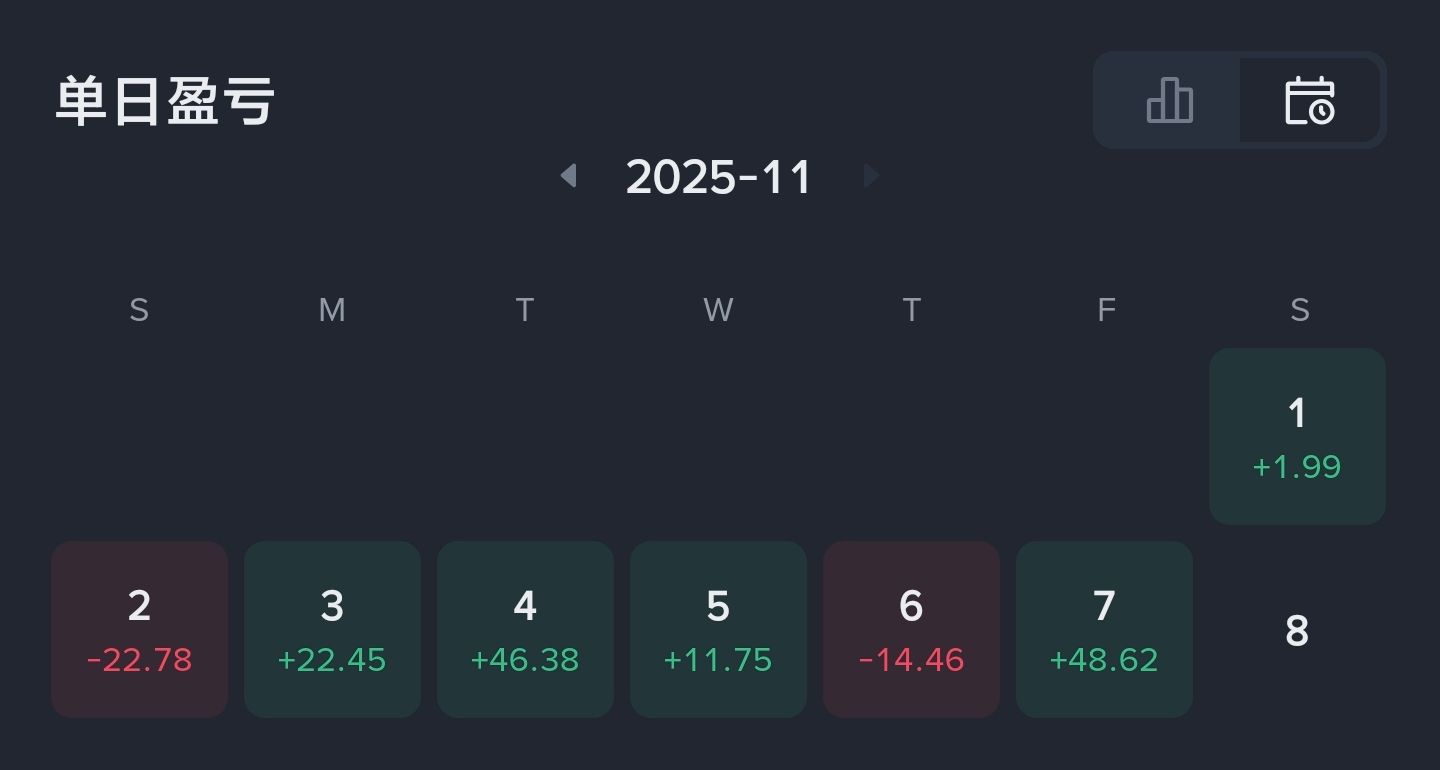This screenshot has width=1440, height=770.
Task: Select day 3 showing +22.45
Action: pyautogui.click(x=332, y=629)
